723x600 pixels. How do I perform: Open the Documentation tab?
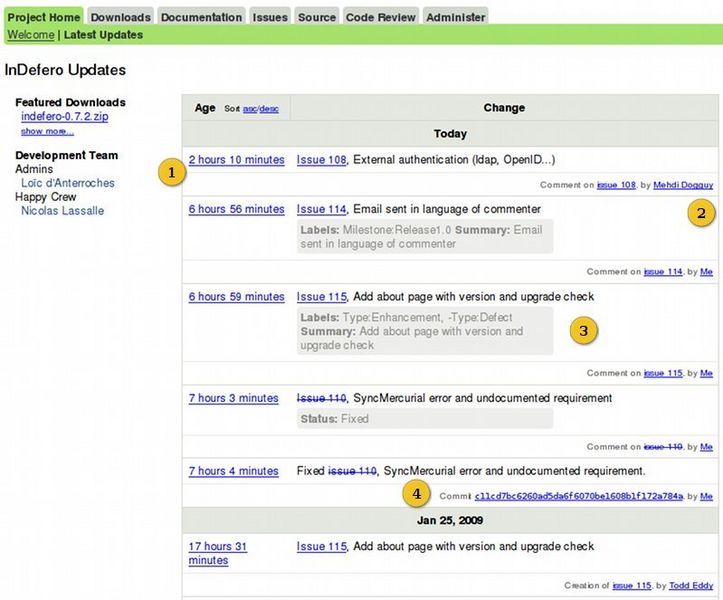click(201, 17)
